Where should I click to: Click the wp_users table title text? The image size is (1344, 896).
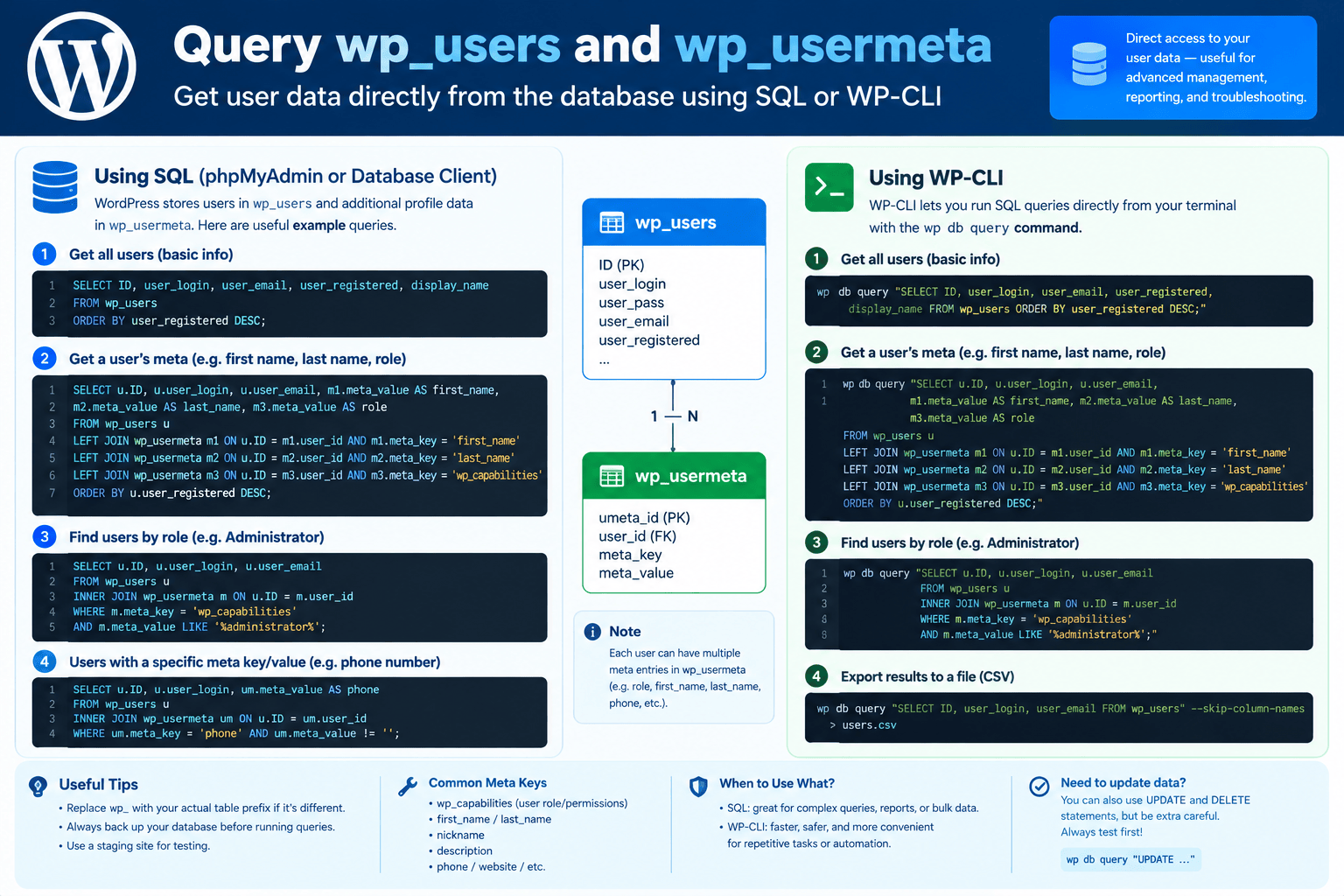point(675,223)
